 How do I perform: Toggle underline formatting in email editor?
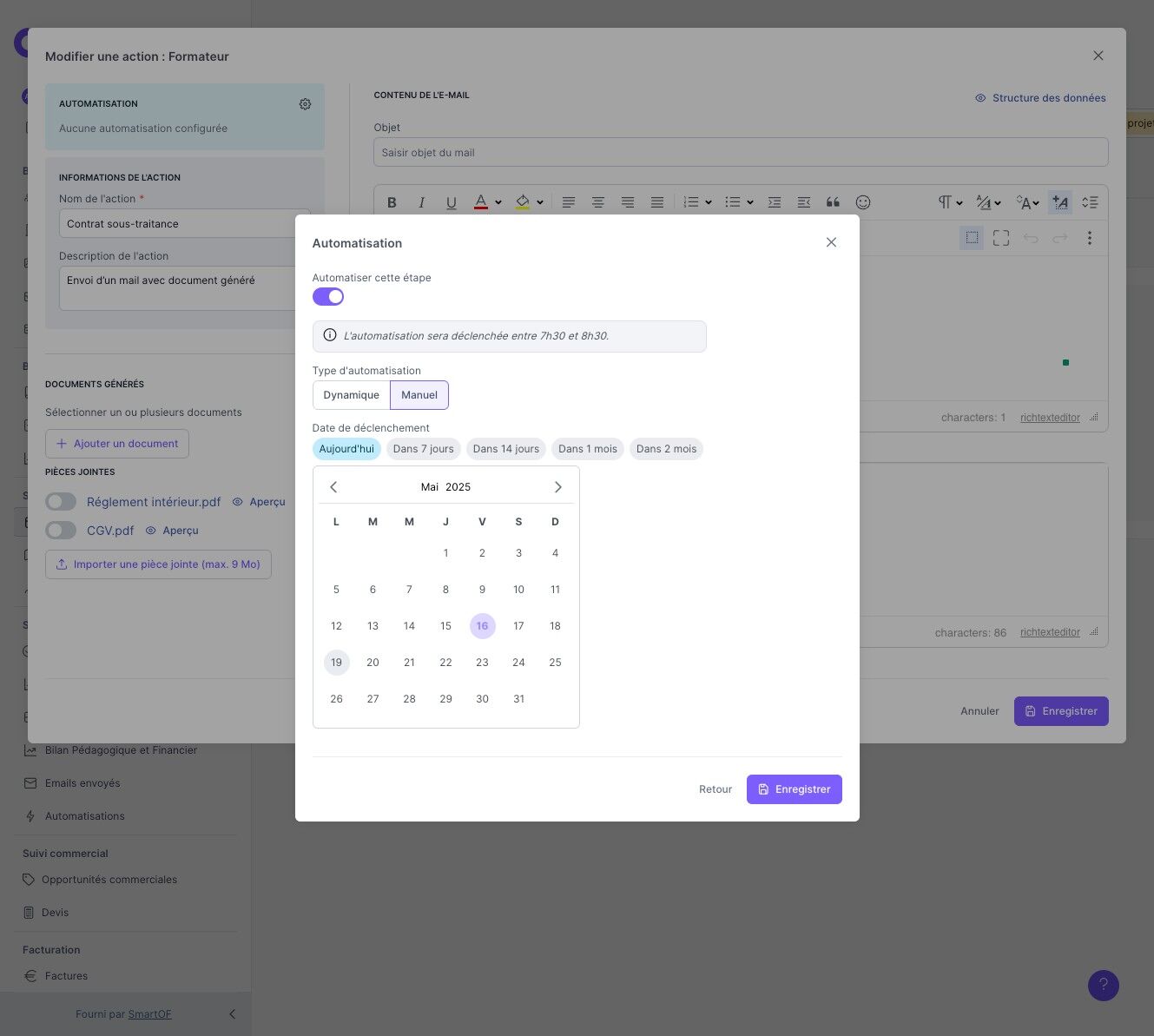tap(451, 202)
